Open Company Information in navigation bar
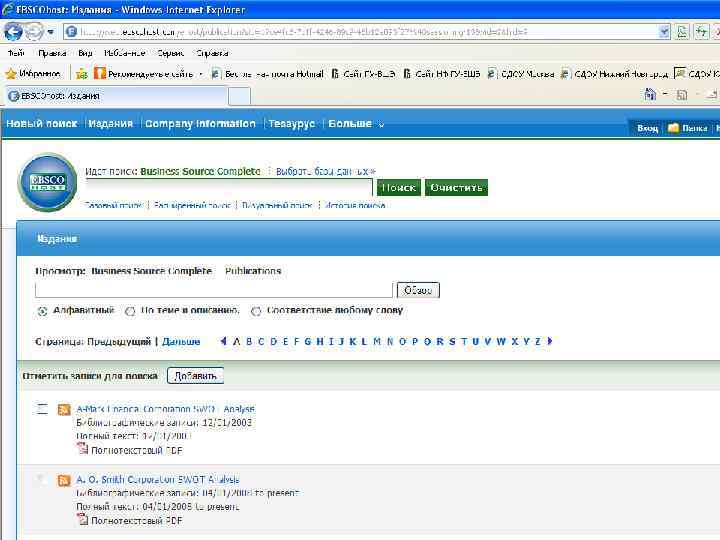 tap(200, 124)
